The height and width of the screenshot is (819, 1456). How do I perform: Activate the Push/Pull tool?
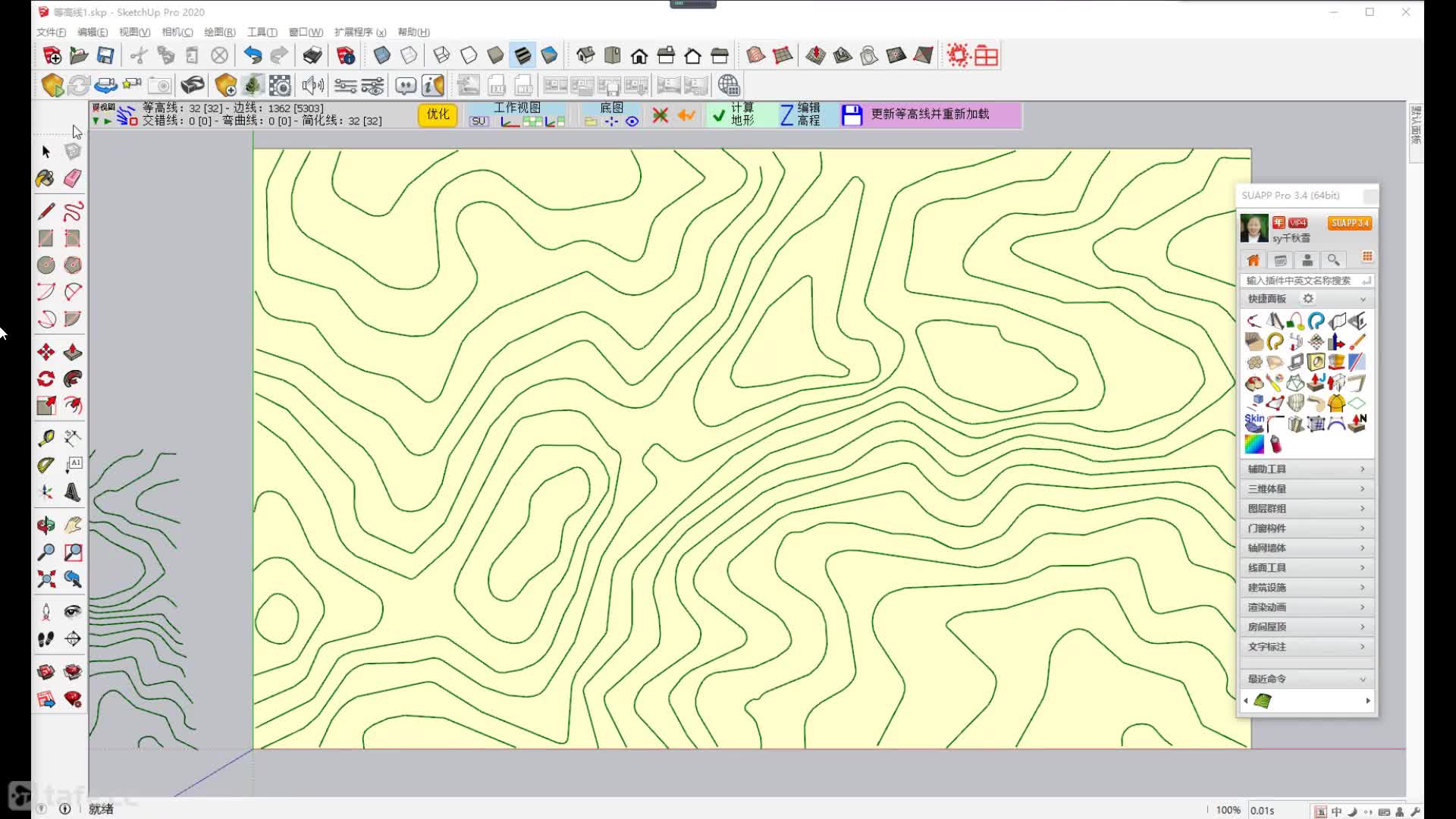coord(73,352)
